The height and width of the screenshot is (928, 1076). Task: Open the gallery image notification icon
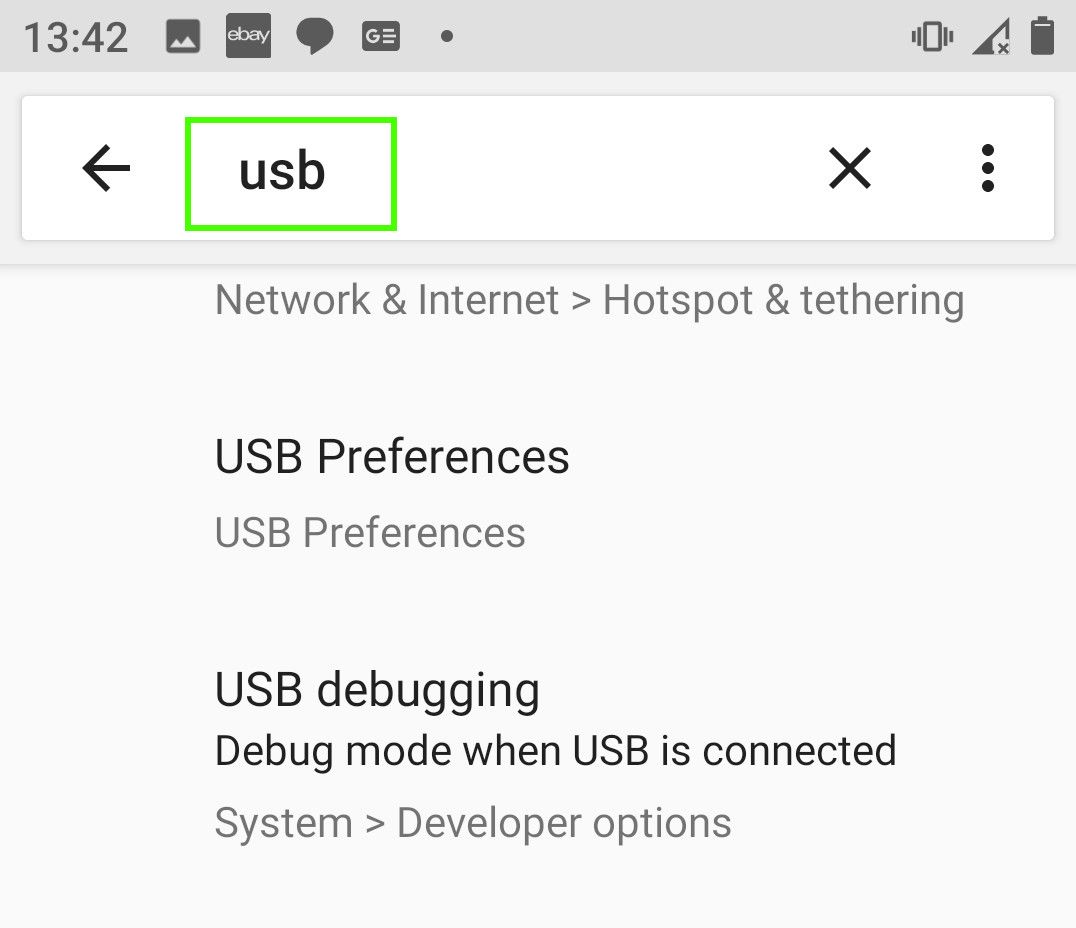[x=183, y=35]
